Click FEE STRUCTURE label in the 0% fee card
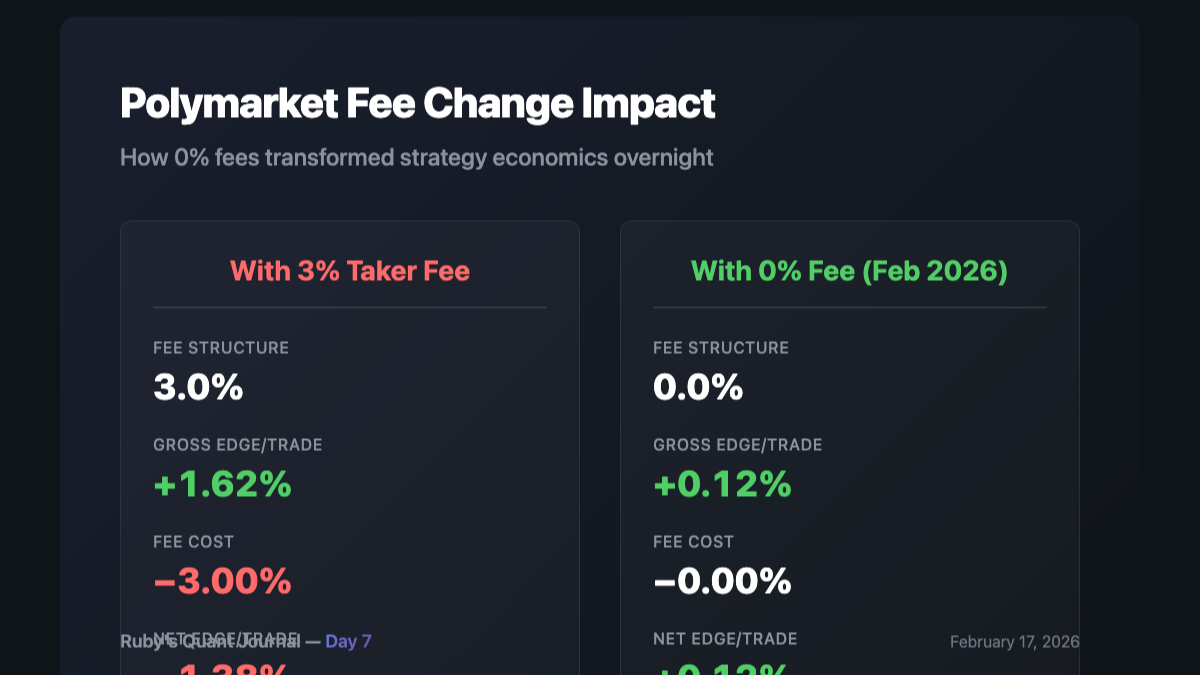Screen dimensions: 1200x675 [721, 348]
